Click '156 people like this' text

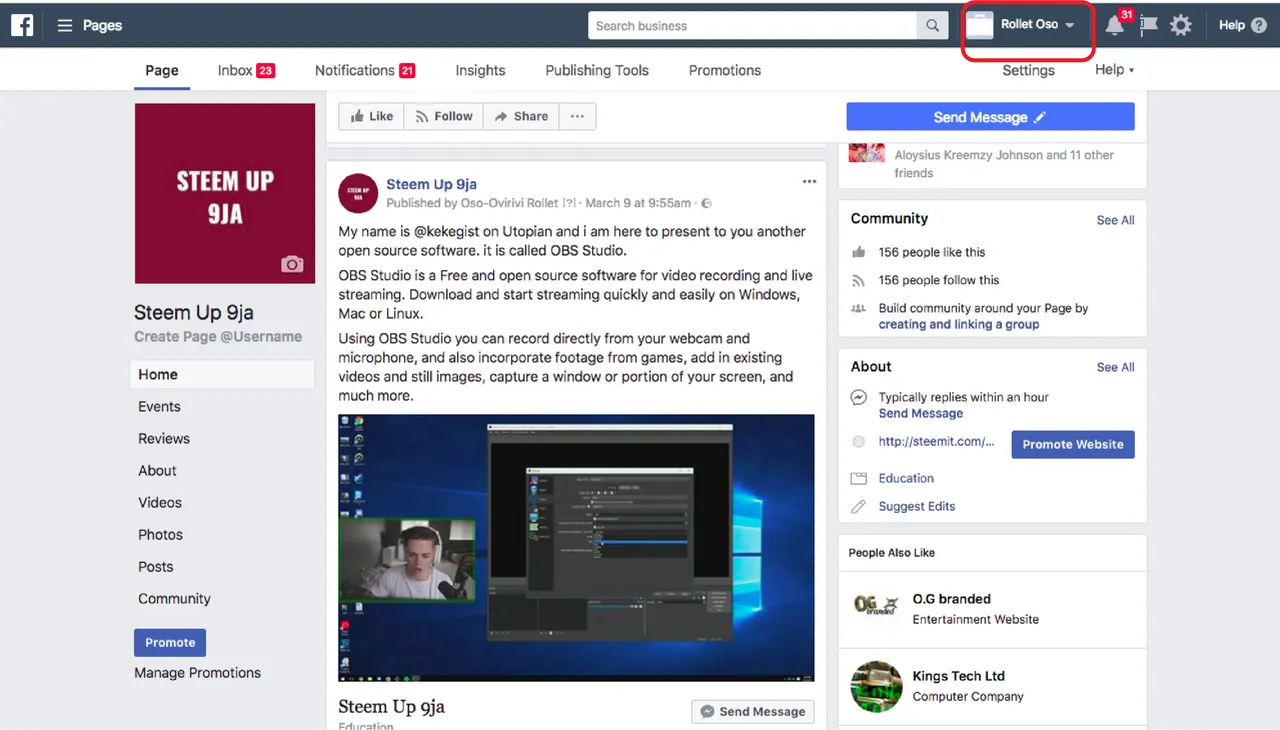coord(931,252)
